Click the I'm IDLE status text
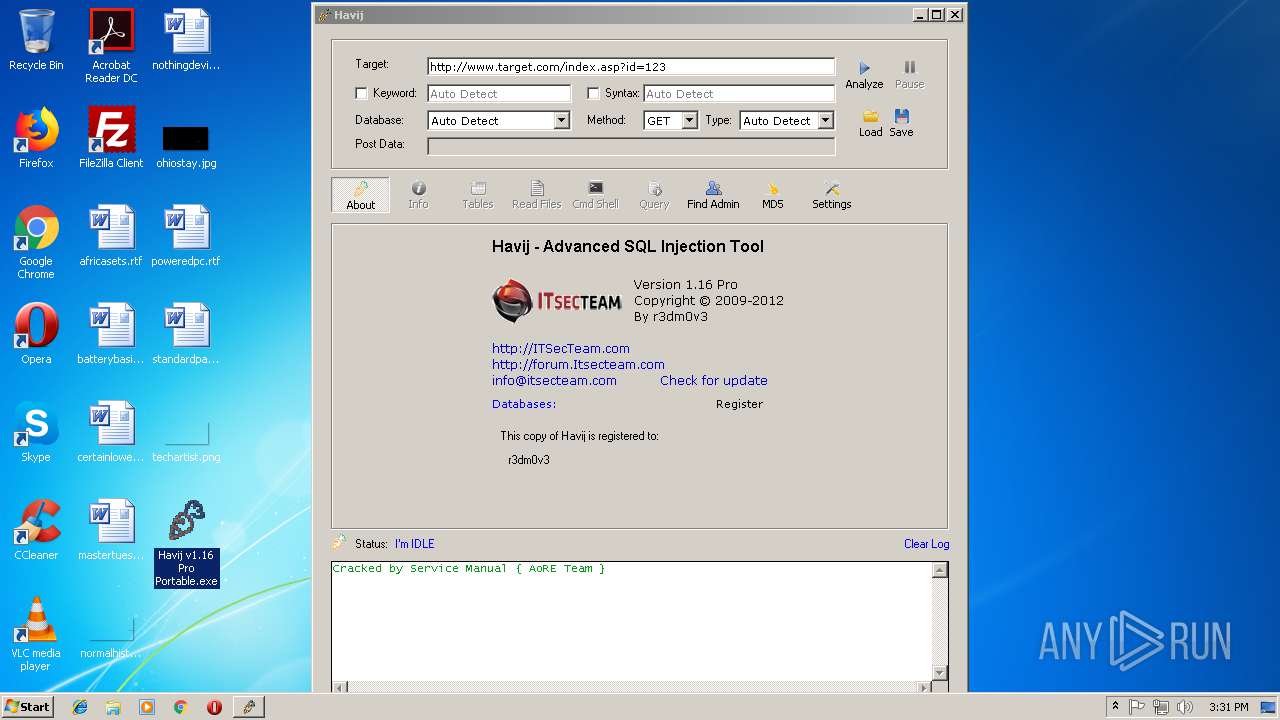This screenshot has height=720, width=1280. click(x=414, y=544)
